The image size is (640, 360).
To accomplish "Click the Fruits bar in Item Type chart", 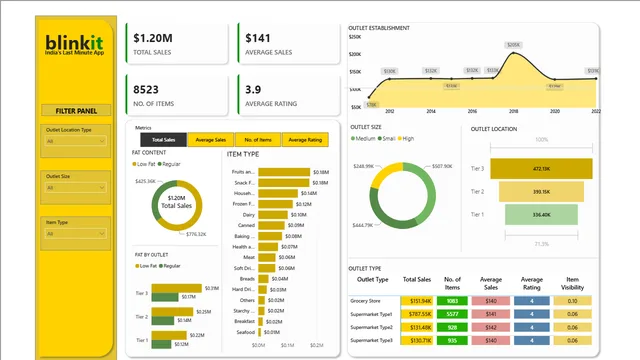I will (284, 172).
